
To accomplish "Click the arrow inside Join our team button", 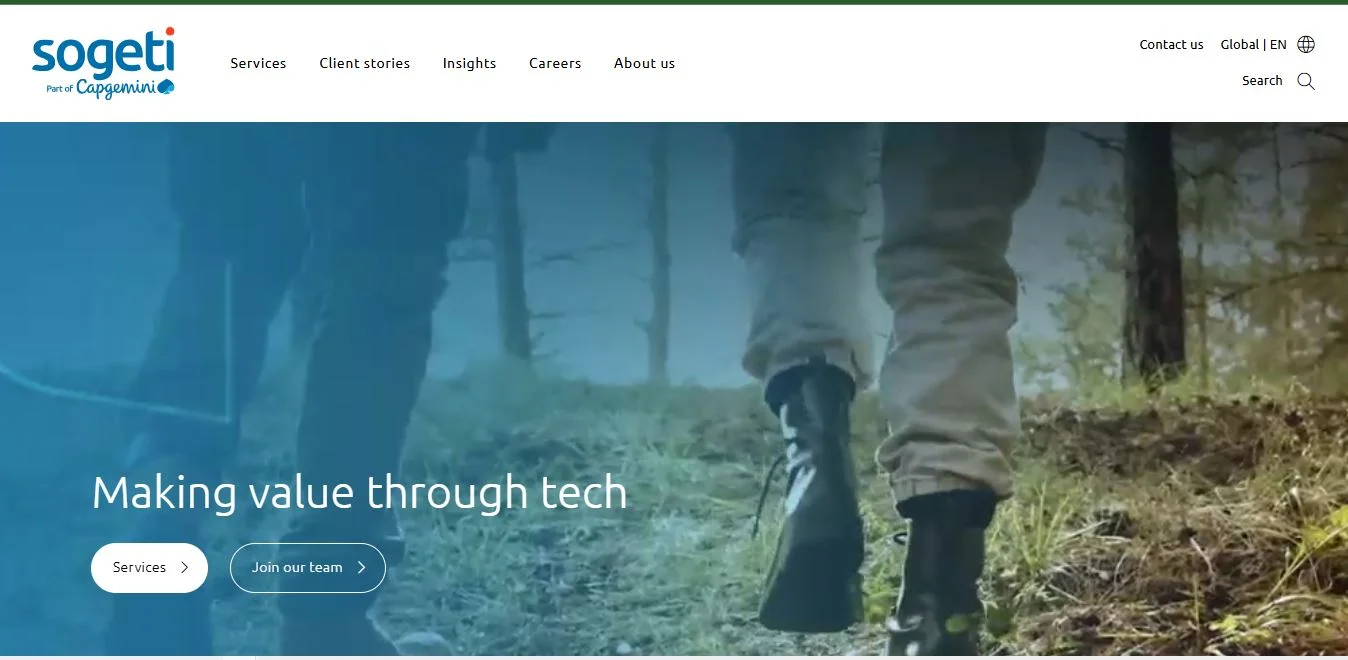I will point(361,568).
